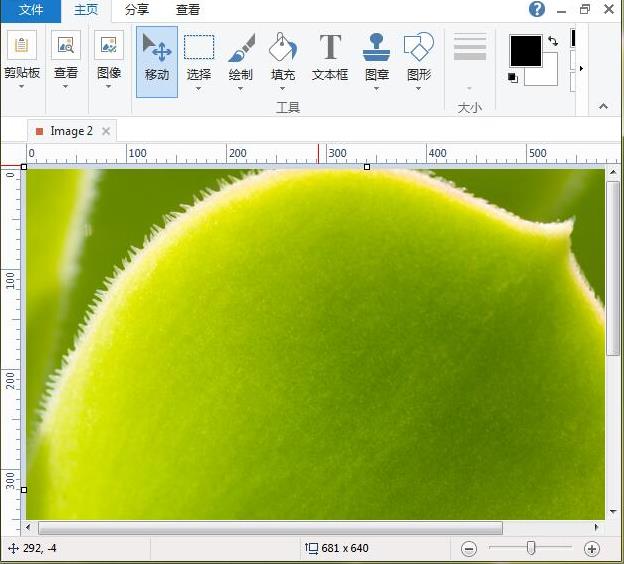Select the Move (移动) tool
624x564 pixels.
(157, 62)
